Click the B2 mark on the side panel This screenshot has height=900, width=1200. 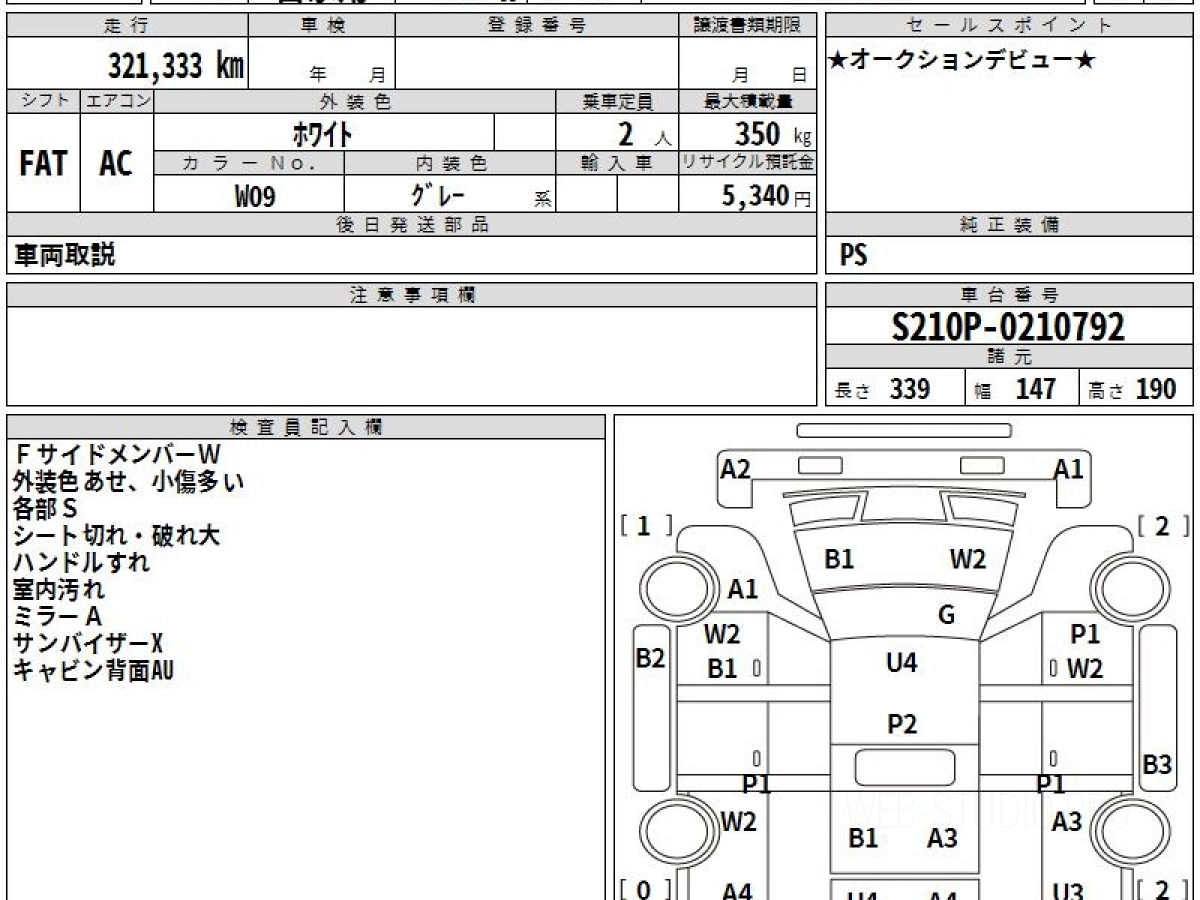[x=650, y=658]
